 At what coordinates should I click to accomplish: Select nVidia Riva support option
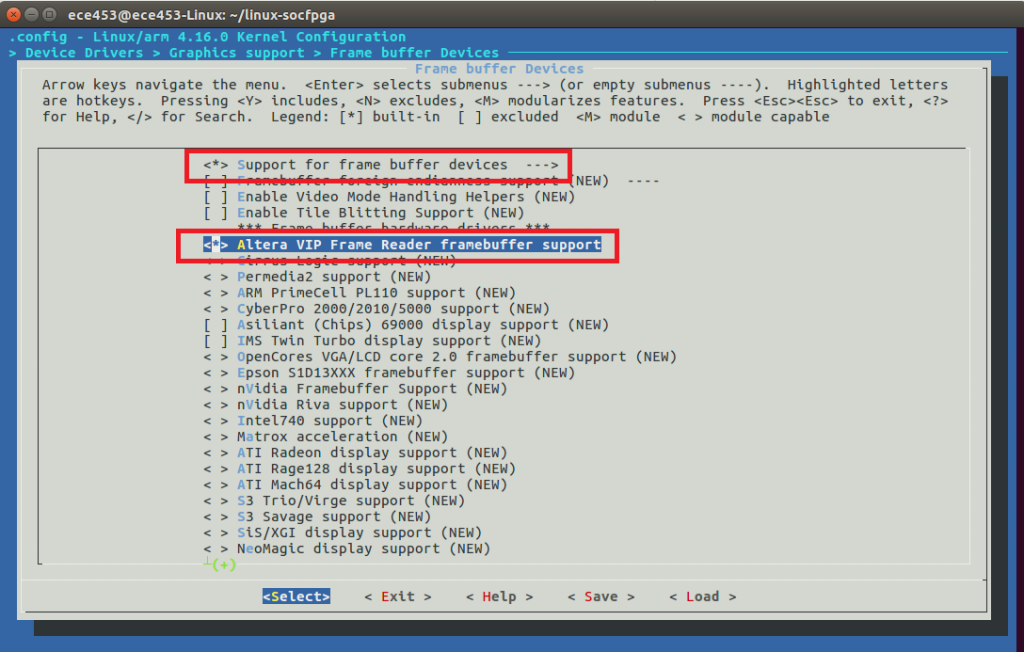click(x=342, y=405)
